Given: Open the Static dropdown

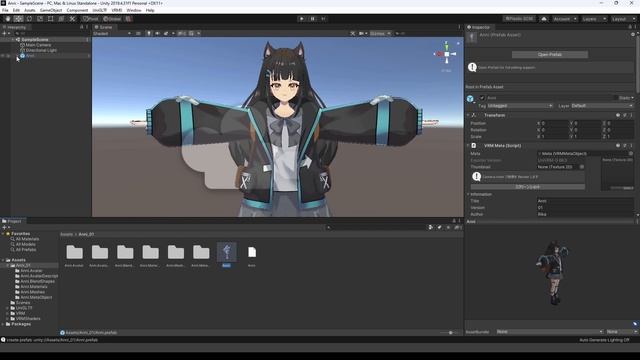Looking at the screenshot, I should [x=627, y=98].
